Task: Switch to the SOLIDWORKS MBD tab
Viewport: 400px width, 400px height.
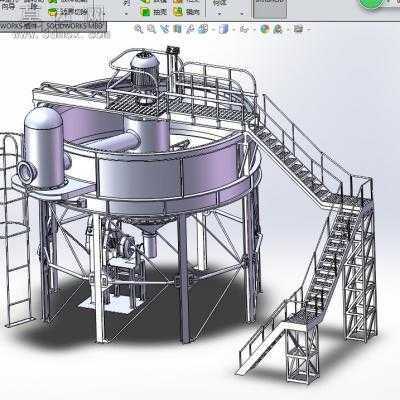Action: pyautogui.click(x=75, y=26)
